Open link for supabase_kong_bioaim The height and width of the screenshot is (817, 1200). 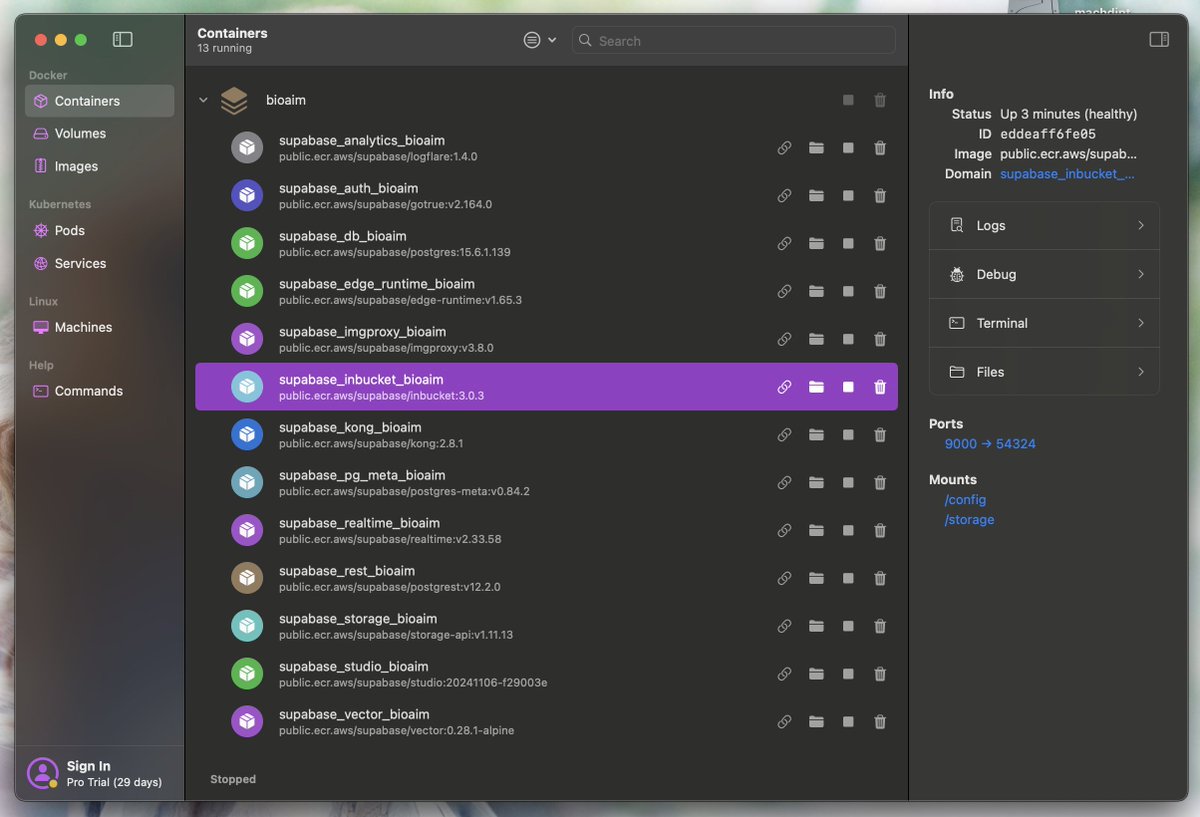(x=784, y=435)
